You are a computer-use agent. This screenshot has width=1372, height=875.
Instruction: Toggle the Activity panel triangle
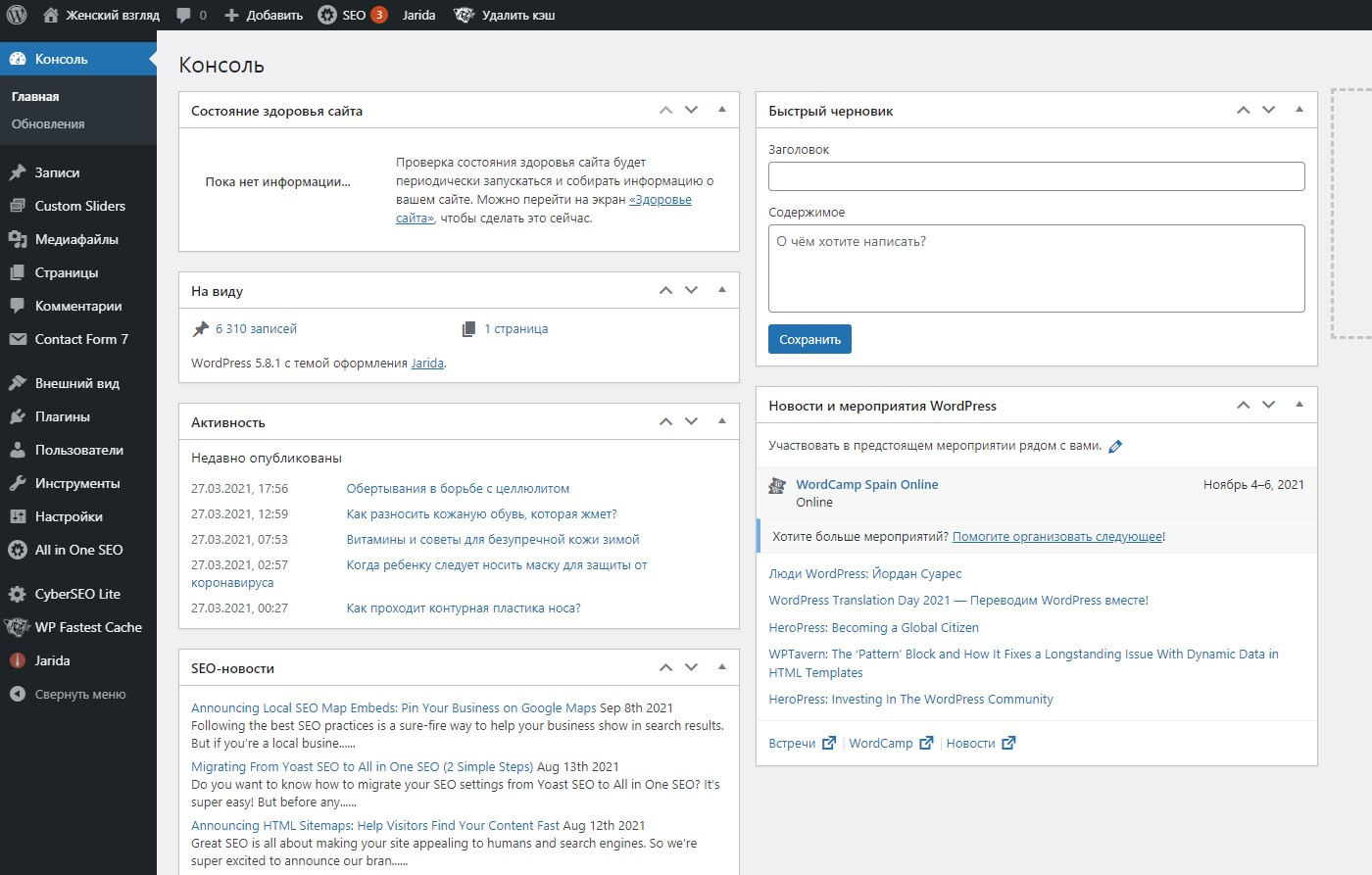pos(722,421)
